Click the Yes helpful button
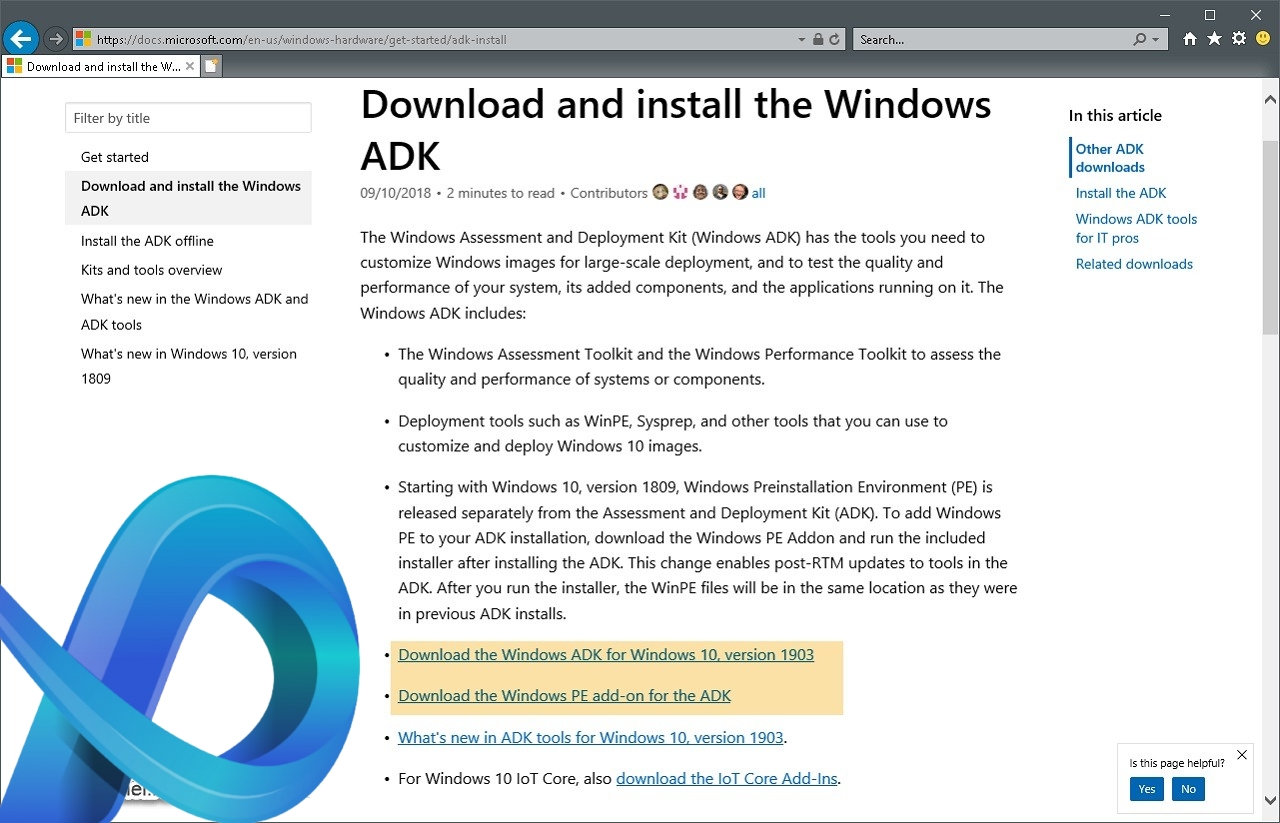The width and height of the screenshot is (1280, 823). (x=1147, y=789)
